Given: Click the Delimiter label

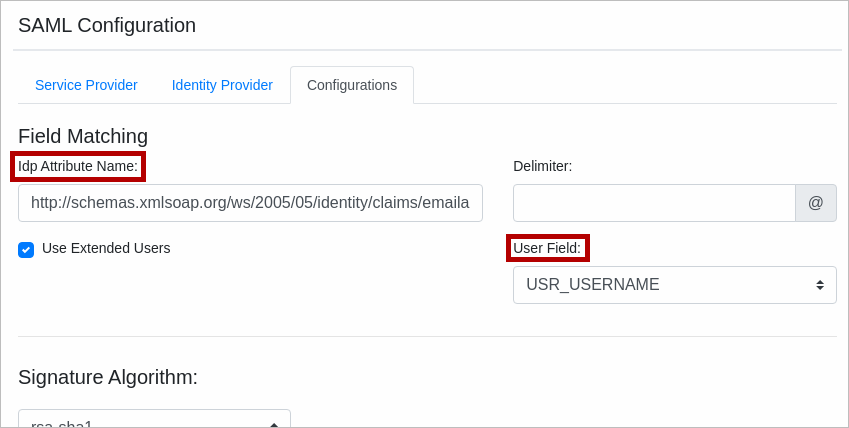Looking at the screenshot, I should (x=542, y=166).
